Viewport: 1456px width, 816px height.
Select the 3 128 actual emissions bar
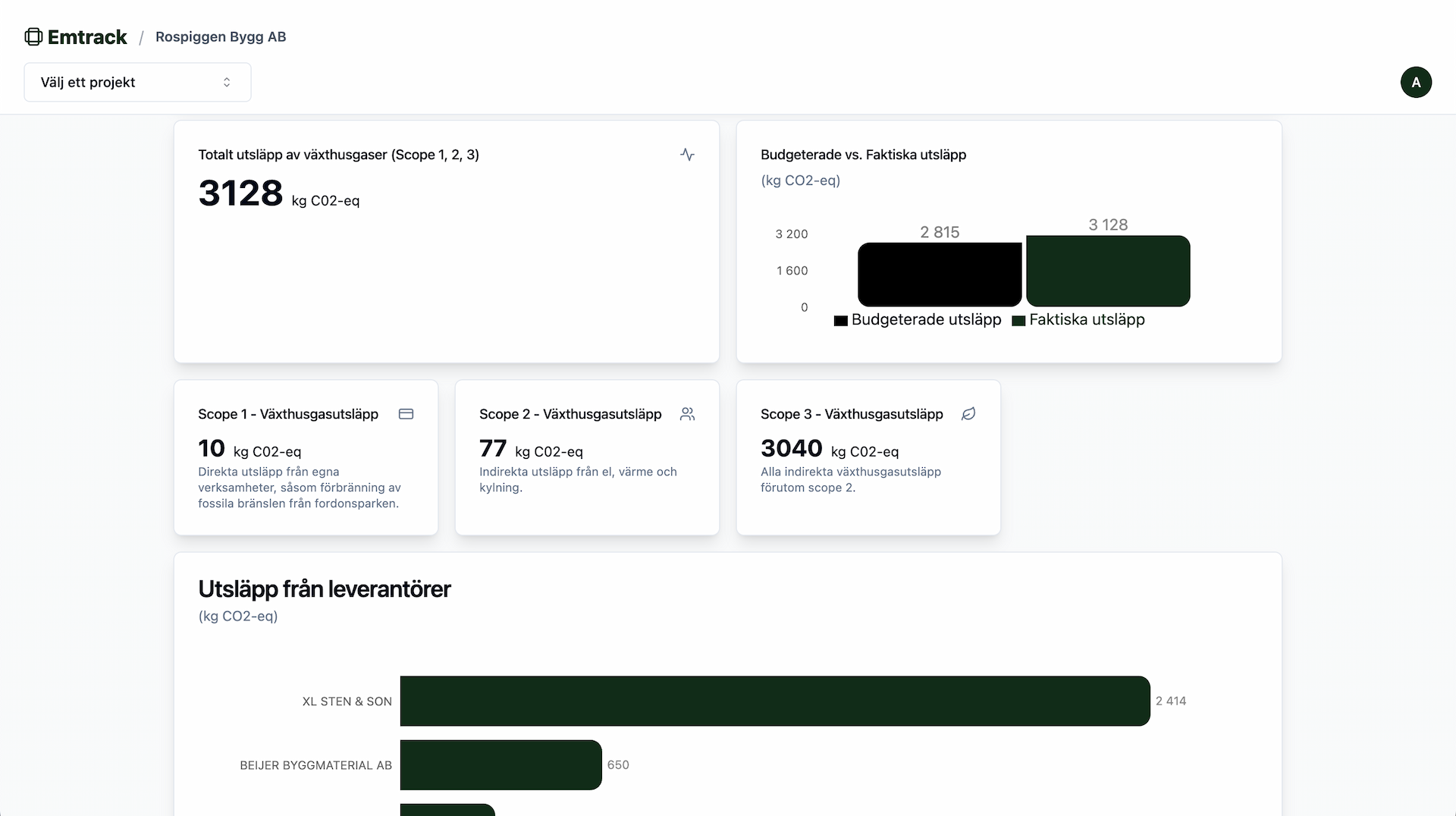coord(1108,271)
